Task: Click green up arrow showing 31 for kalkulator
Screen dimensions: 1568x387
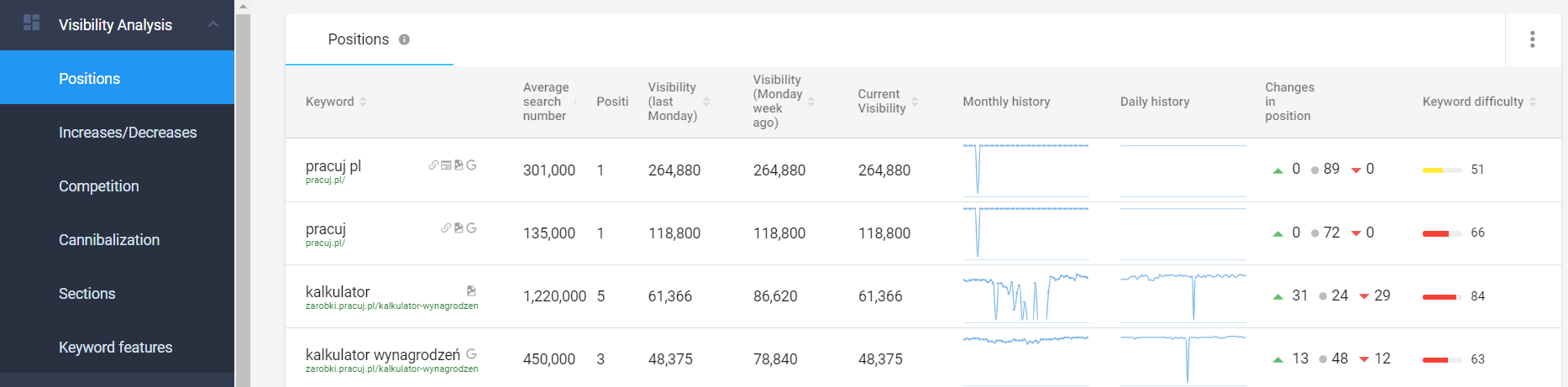Action: [1277, 296]
